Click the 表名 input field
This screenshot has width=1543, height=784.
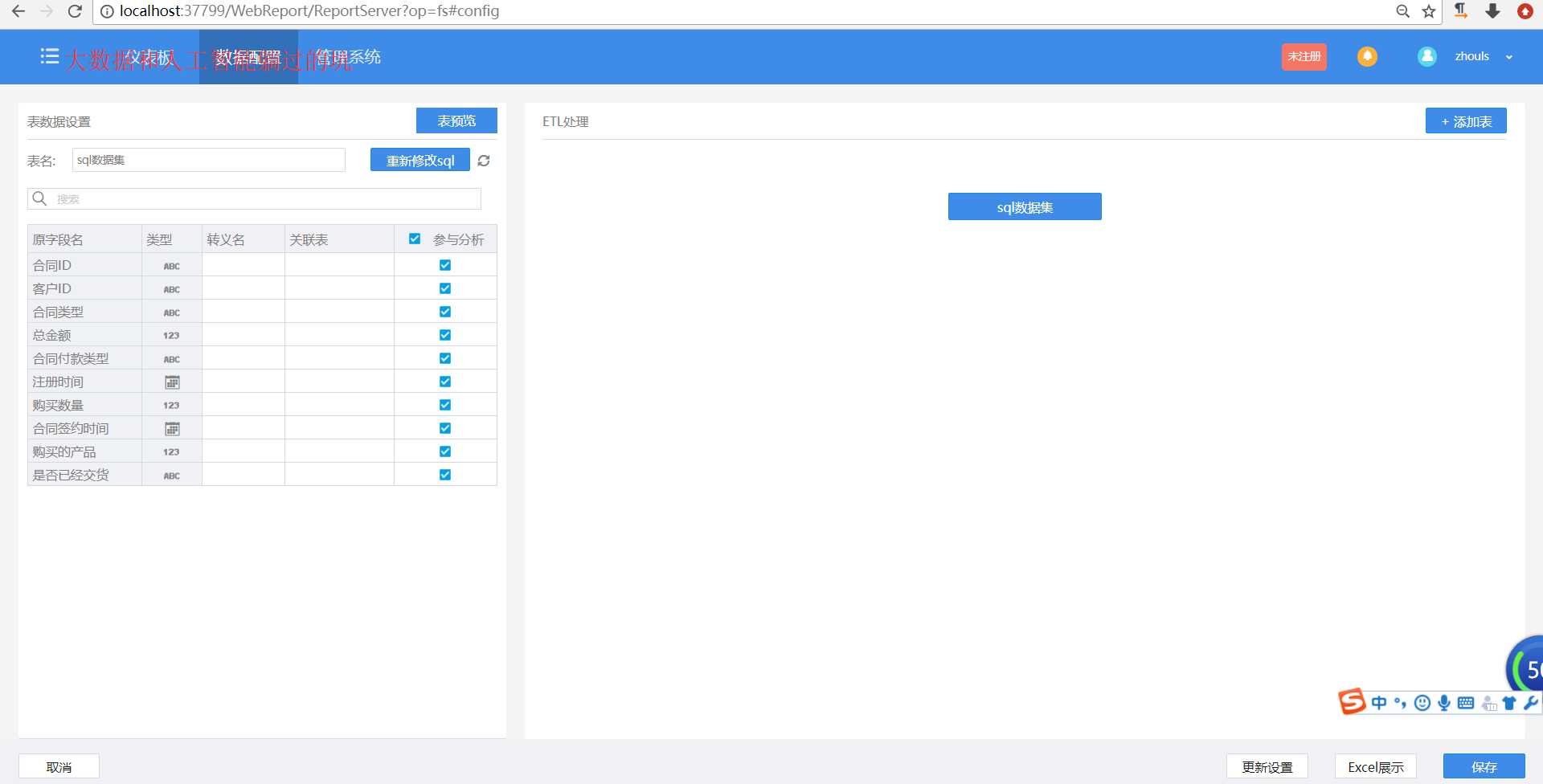point(209,160)
